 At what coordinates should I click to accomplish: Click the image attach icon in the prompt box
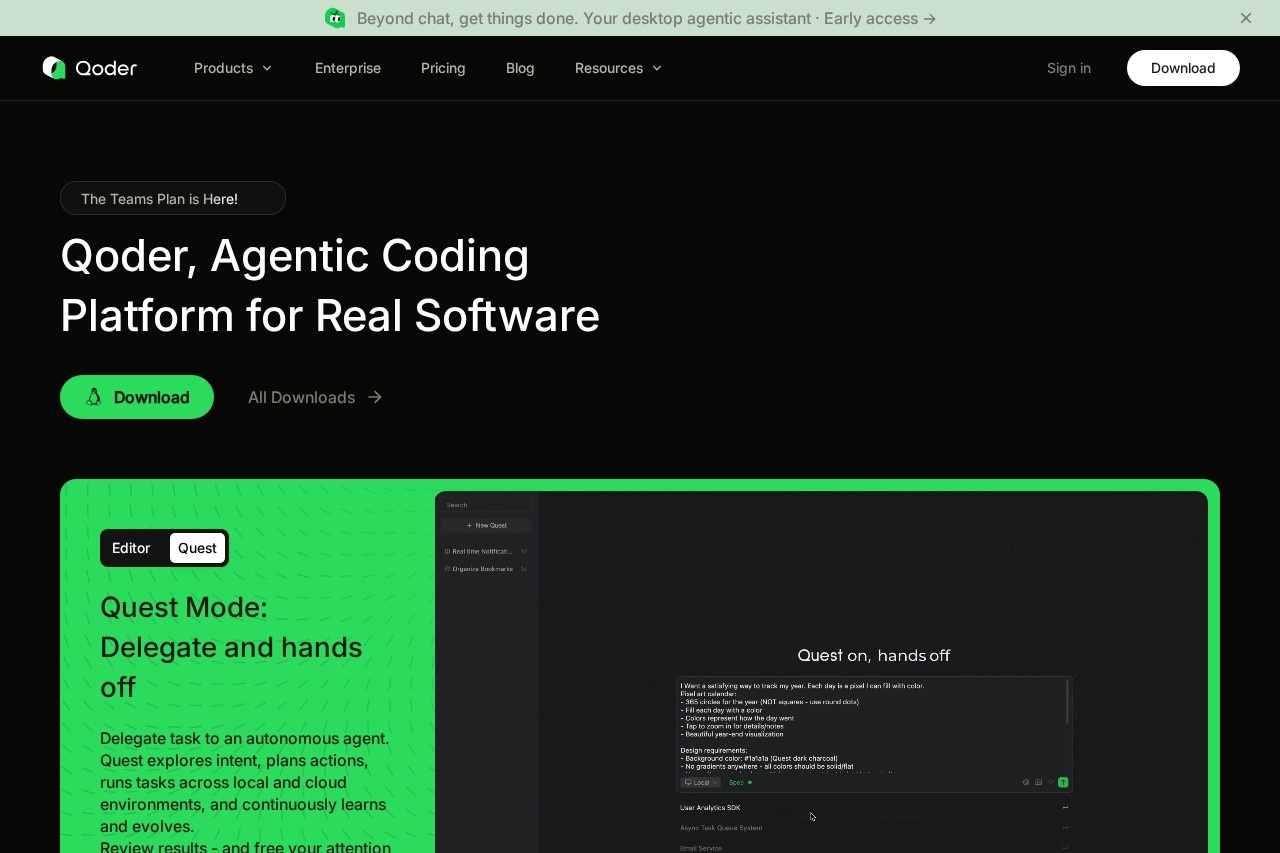[x=1038, y=782]
